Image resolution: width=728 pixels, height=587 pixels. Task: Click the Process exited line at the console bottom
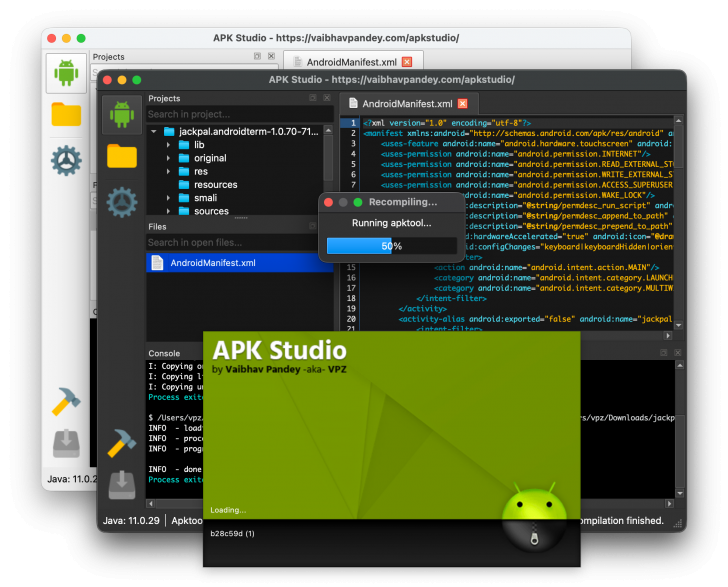click(x=175, y=479)
